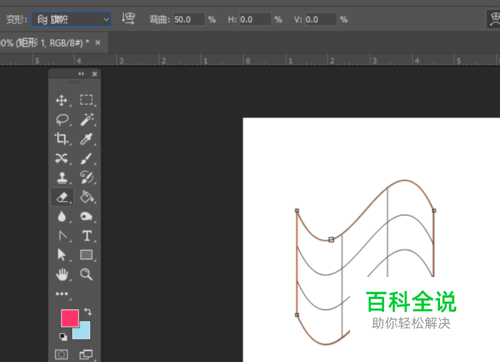Click the top-left warp corner handle
The width and height of the screenshot is (500, 362).
point(297,211)
